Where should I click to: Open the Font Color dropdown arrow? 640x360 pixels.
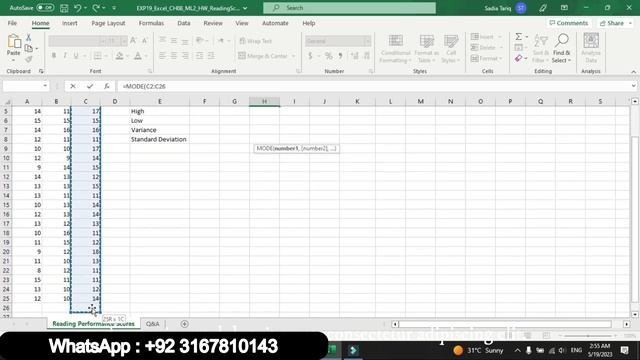pyautogui.click(x=146, y=56)
